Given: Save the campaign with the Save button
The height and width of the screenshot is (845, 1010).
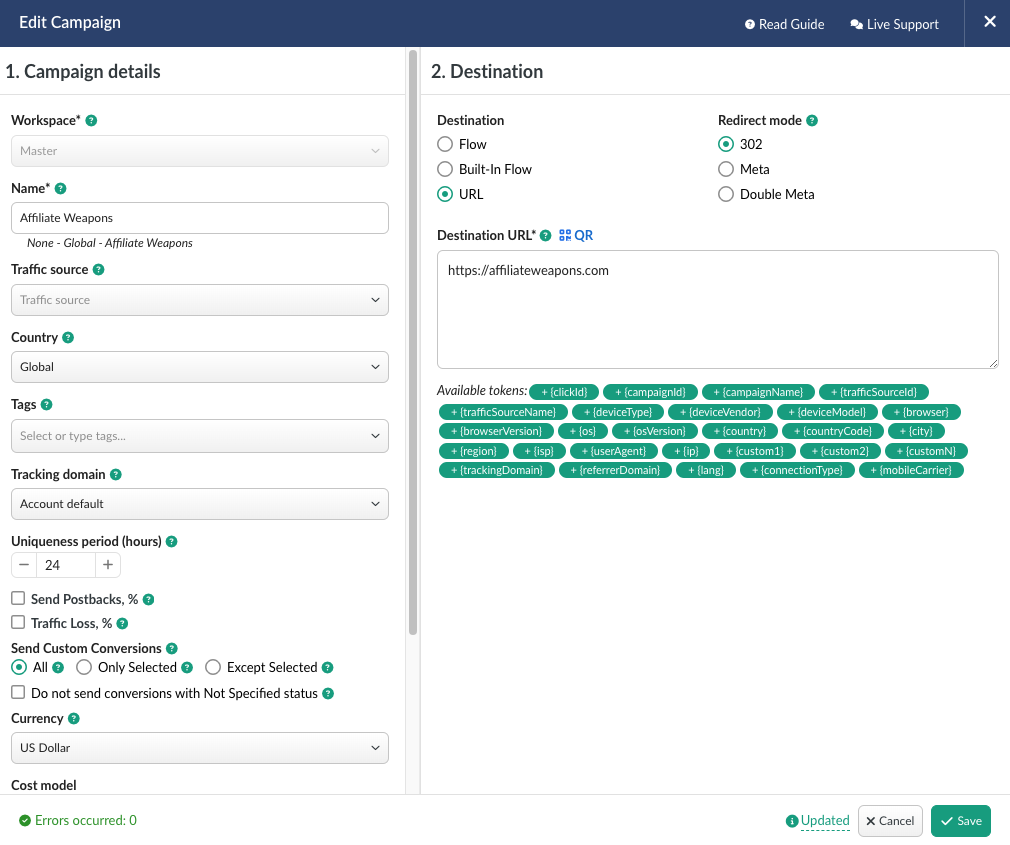Looking at the screenshot, I should (960, 821).
